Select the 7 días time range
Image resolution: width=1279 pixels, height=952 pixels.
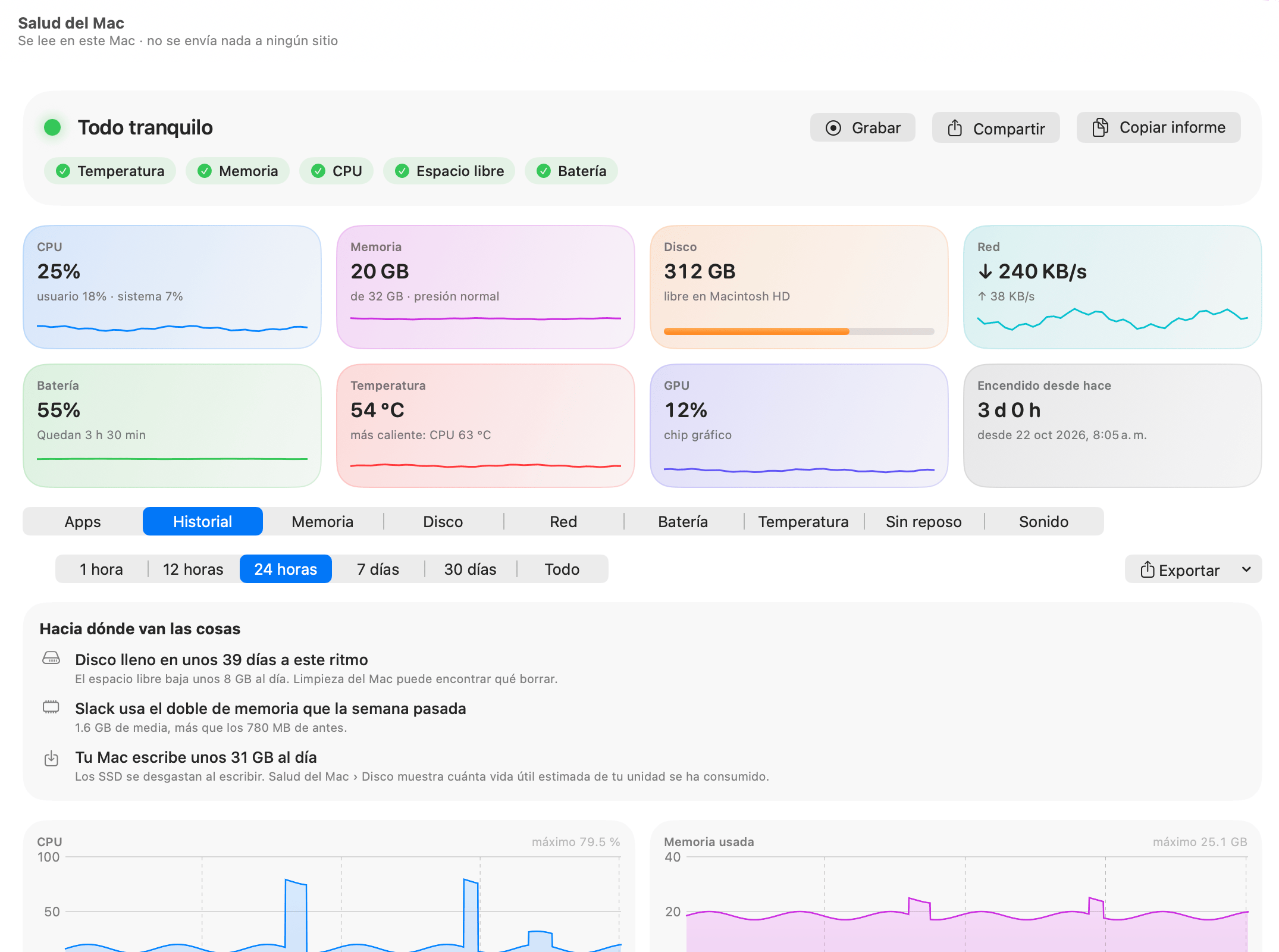(378, 569)
